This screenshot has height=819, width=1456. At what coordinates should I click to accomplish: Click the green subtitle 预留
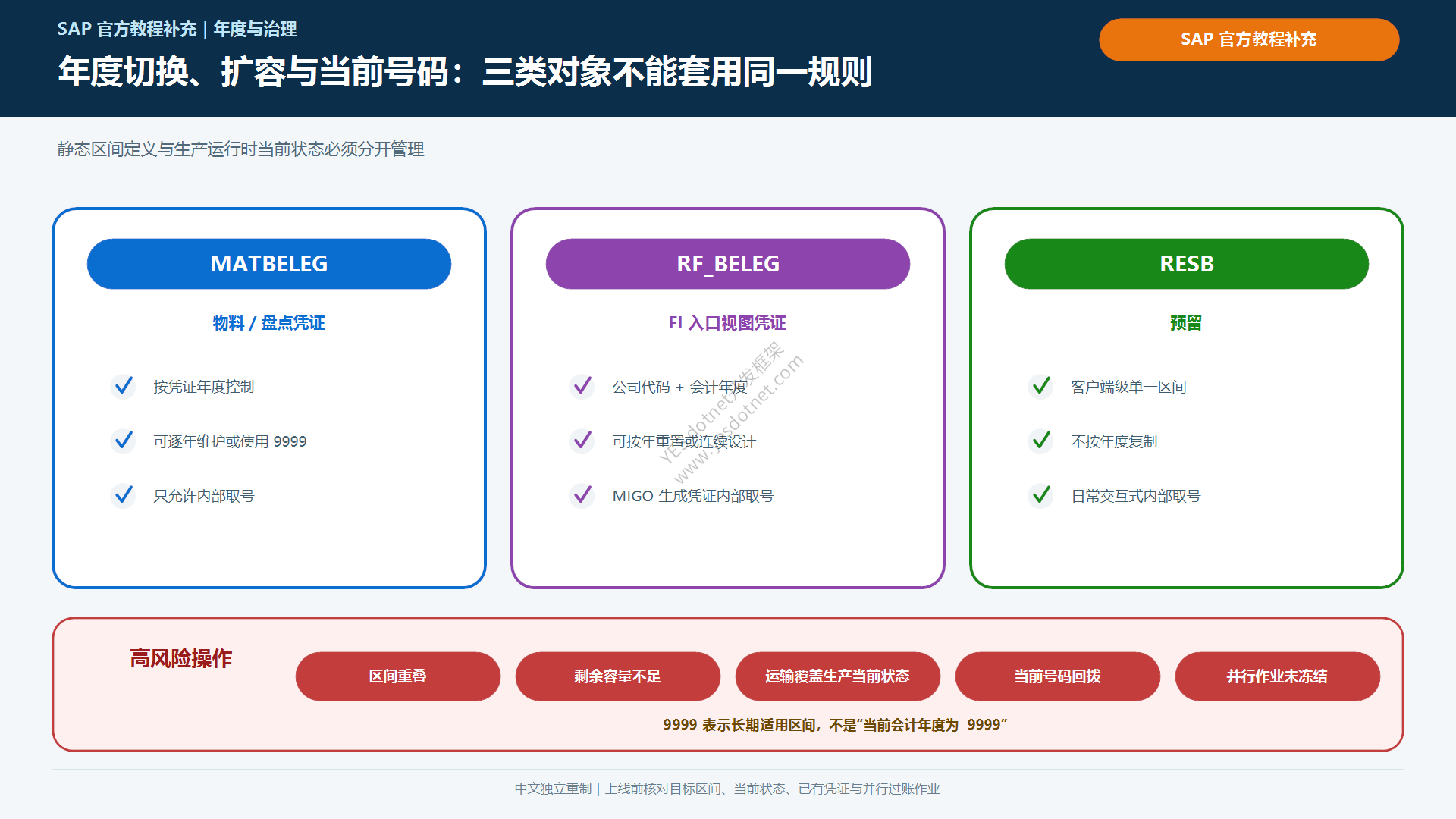tap(1186, 323)
